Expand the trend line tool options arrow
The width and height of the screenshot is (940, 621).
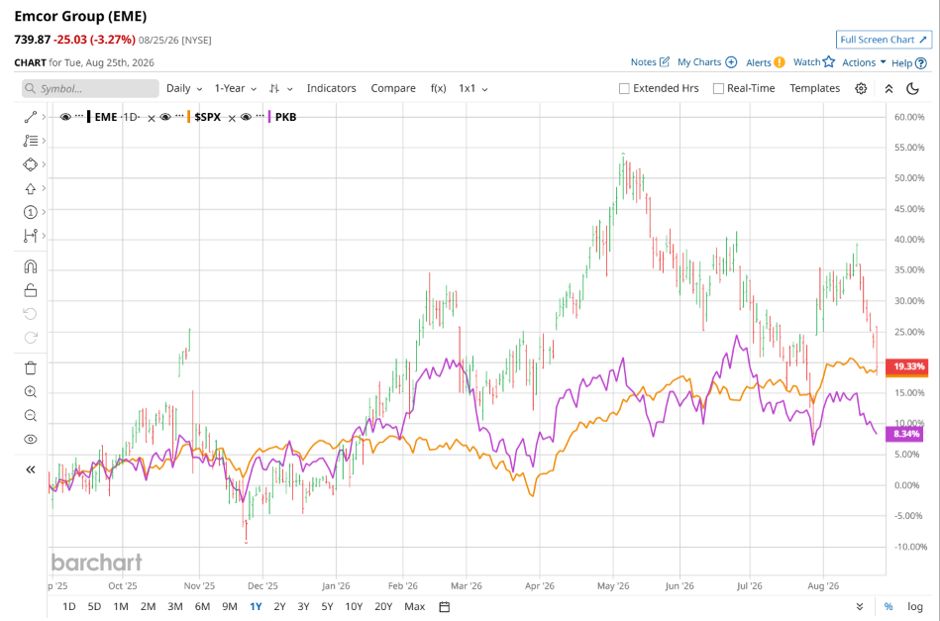click(x=44, y=117)
